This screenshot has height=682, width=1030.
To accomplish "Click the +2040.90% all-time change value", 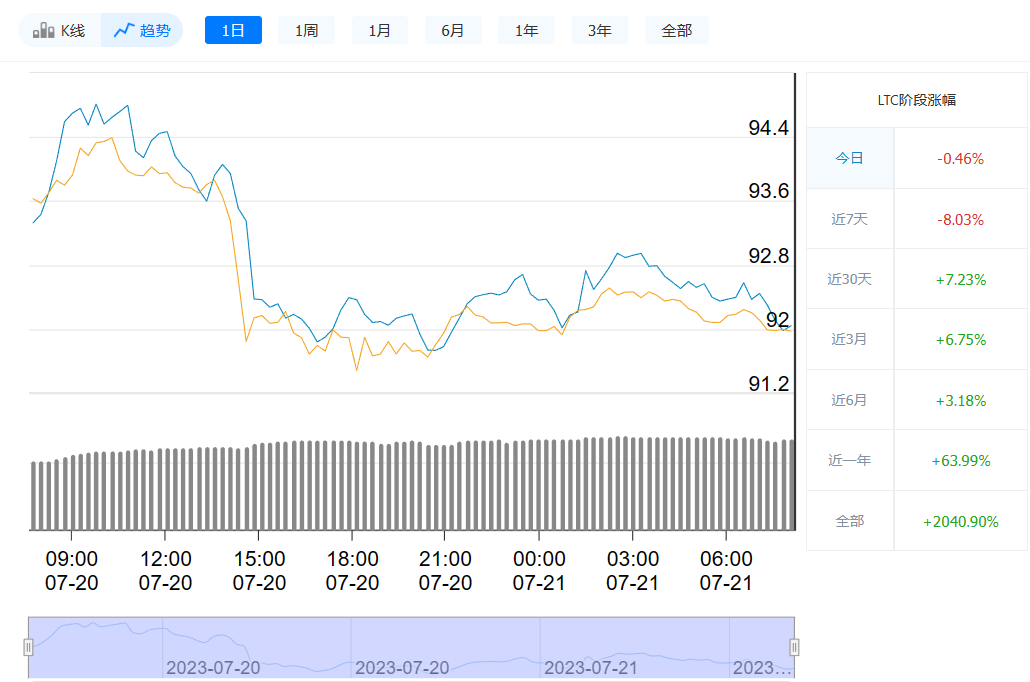I will (x=960, y=521).
